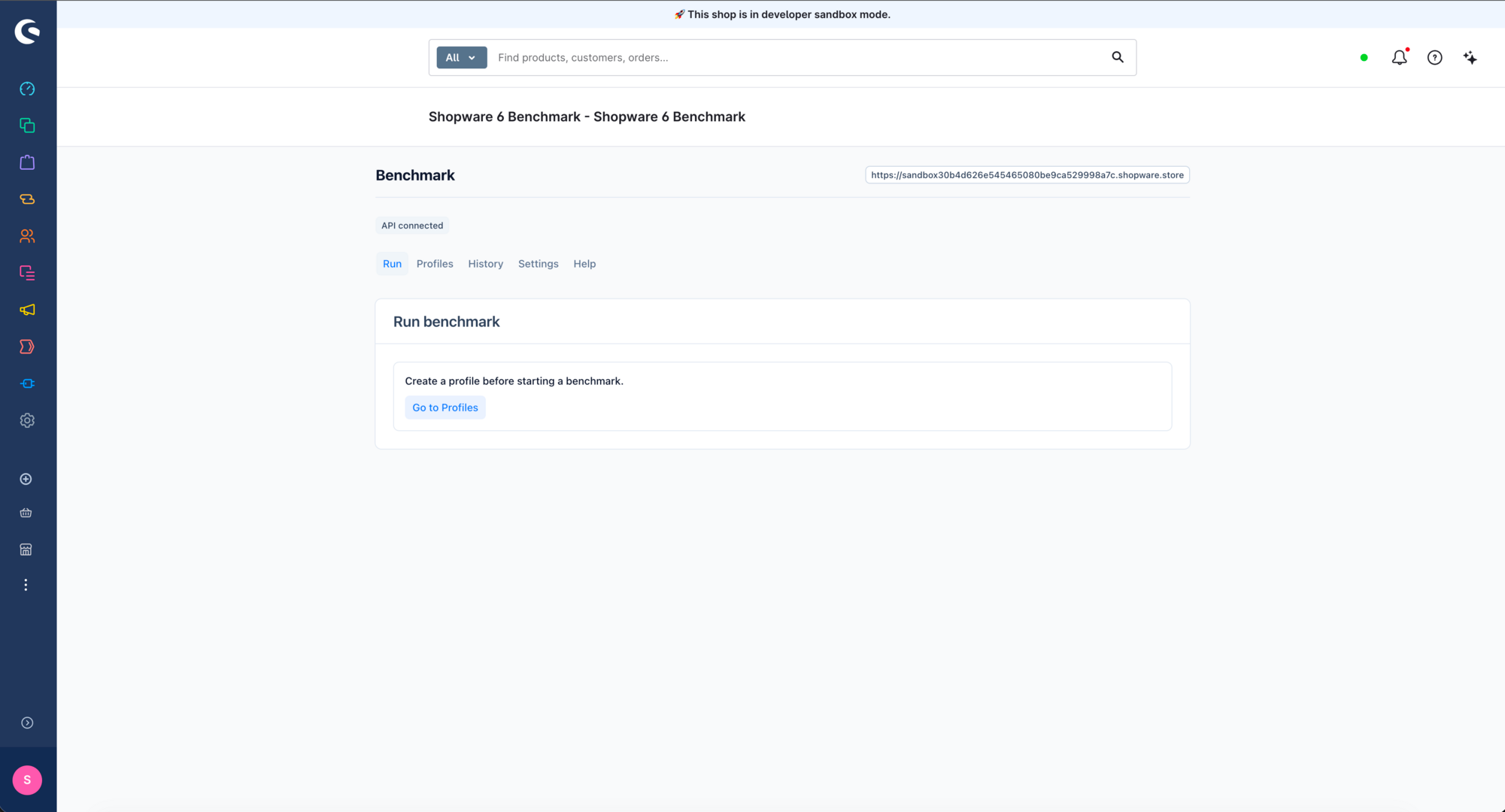Open the Extensions plug icon
Image resolution: width=1505 pixels, height=812 pixels.
point(27,383)
